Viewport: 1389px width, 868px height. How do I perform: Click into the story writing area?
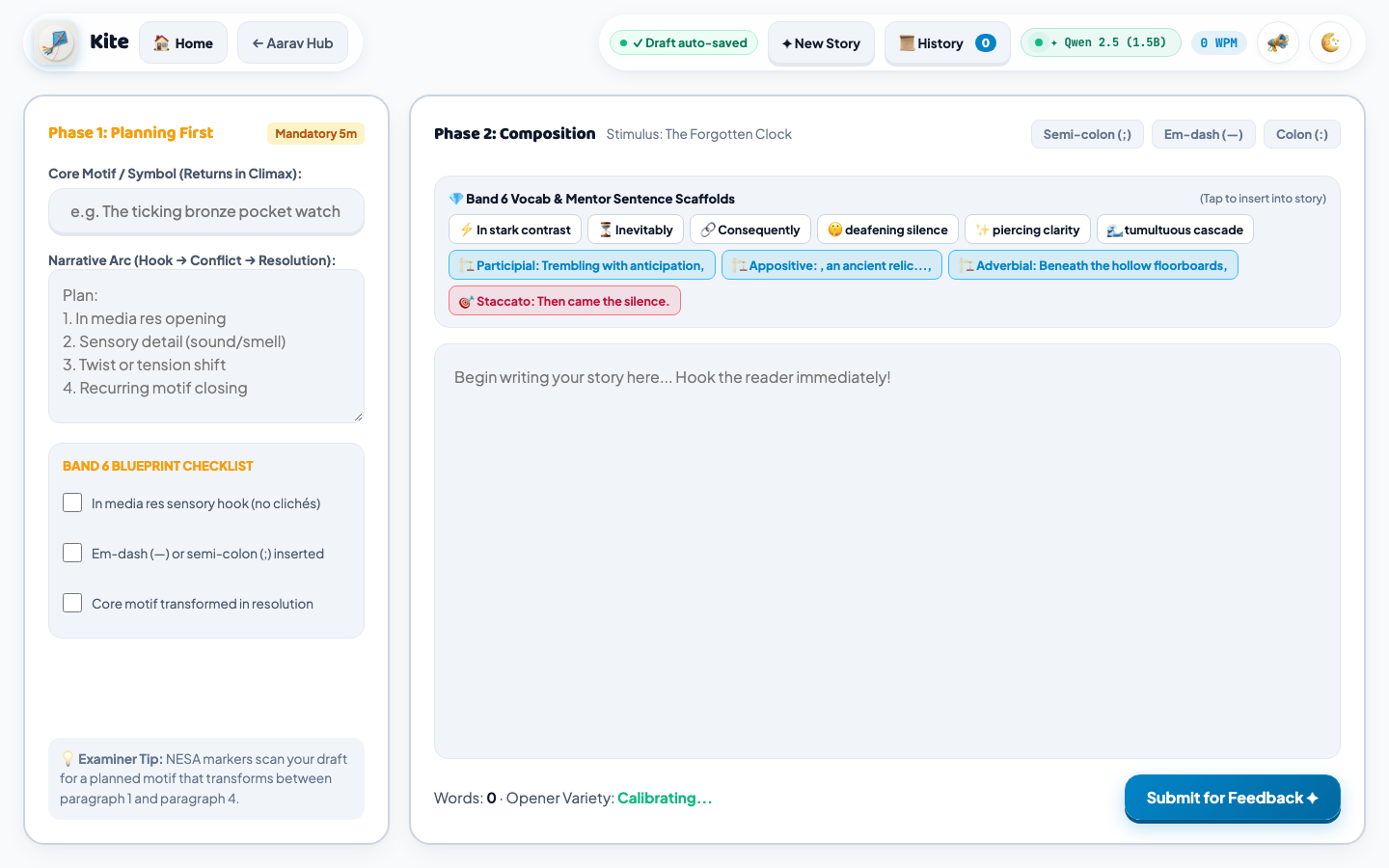click(887, 551)
